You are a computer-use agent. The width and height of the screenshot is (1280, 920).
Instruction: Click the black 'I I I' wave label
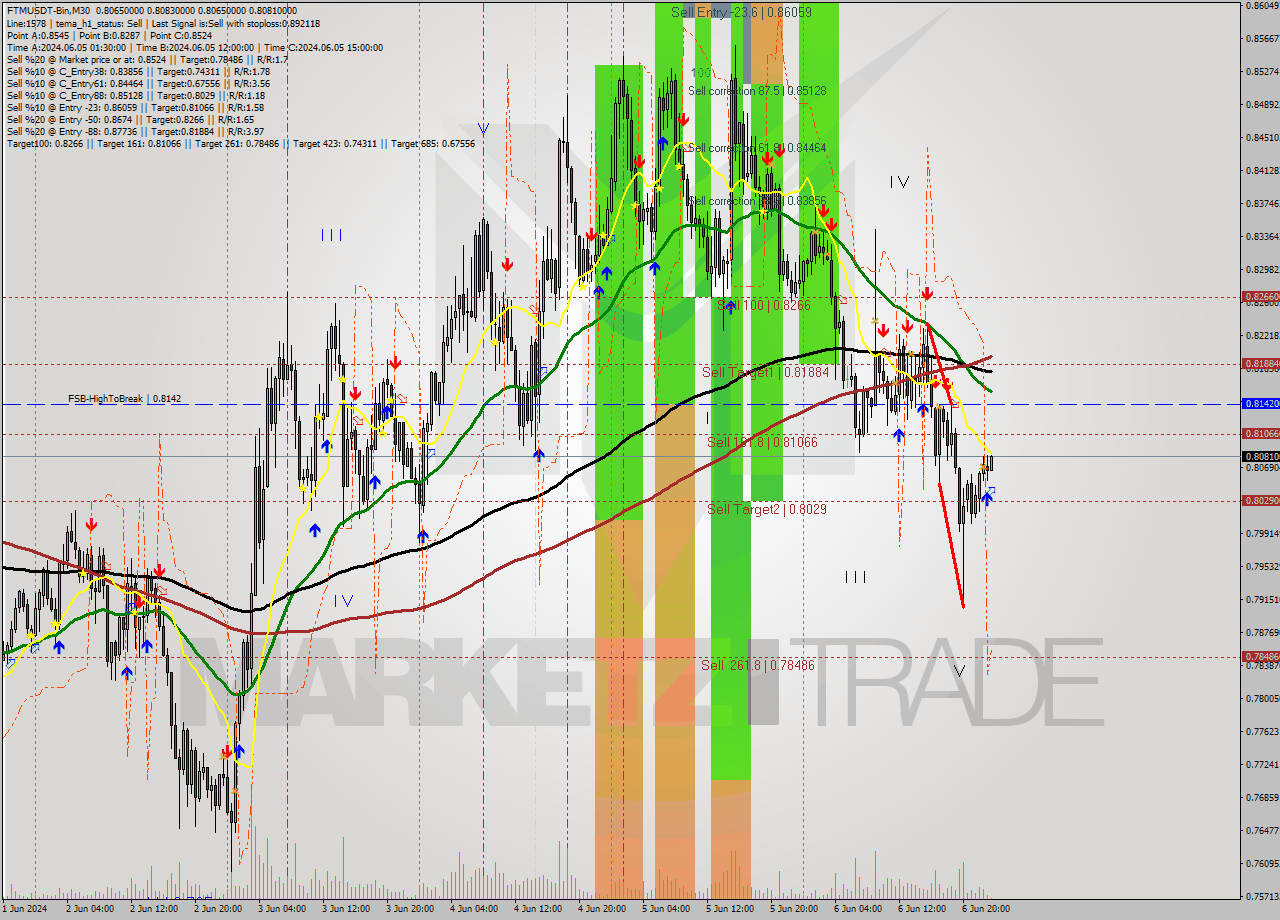pos(855,577)
